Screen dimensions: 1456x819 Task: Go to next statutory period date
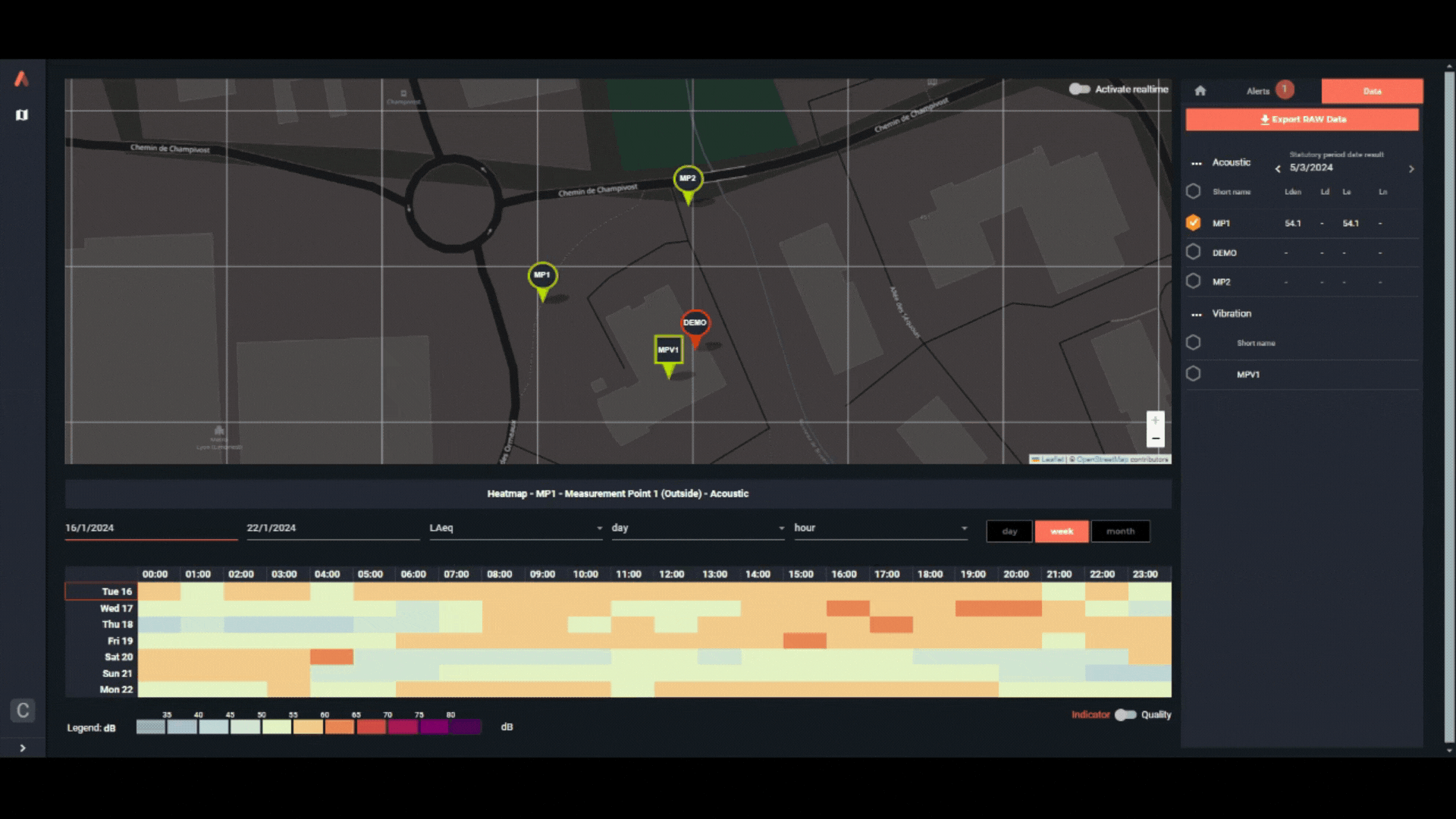[x=1411, y=169]
